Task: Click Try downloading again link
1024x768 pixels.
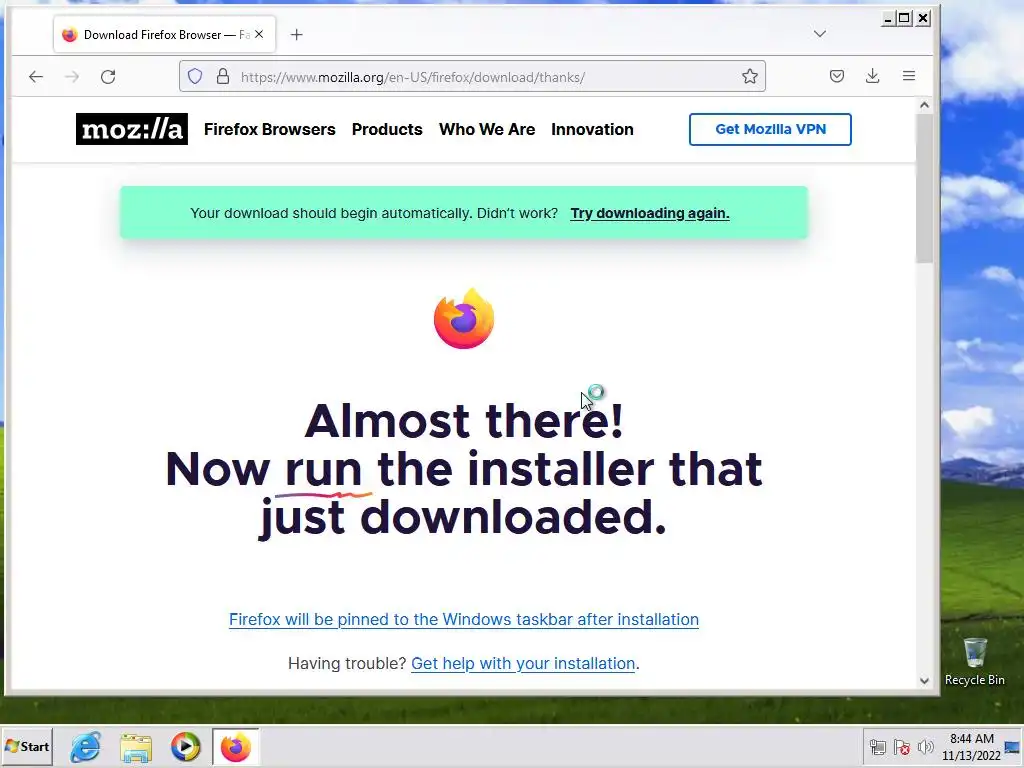Action: [x=650, y=214]
